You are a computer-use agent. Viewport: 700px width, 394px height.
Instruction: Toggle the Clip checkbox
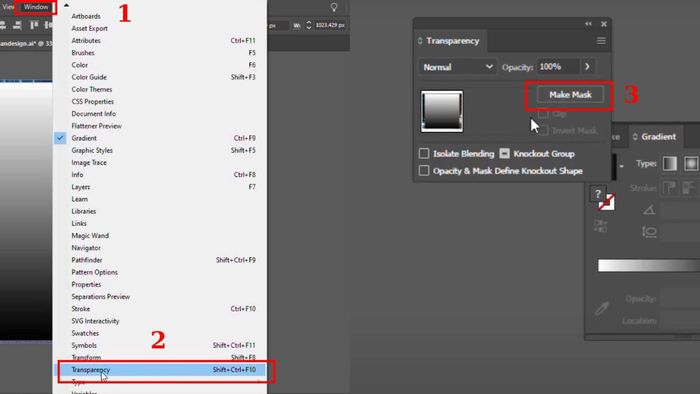(543, 114)
